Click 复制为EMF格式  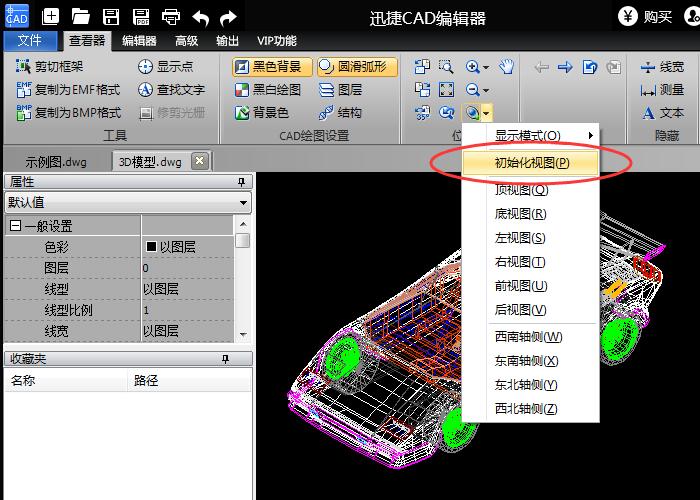(68, 90)
